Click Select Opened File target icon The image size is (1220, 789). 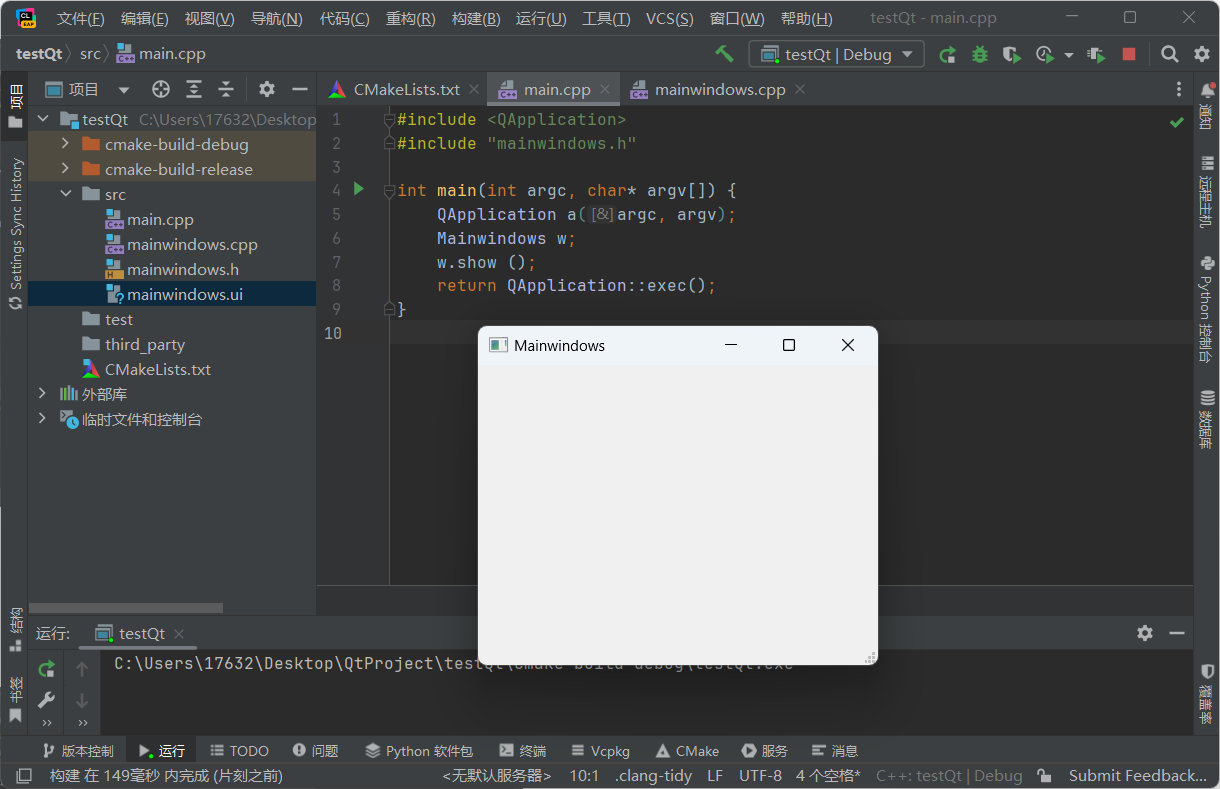161,89
